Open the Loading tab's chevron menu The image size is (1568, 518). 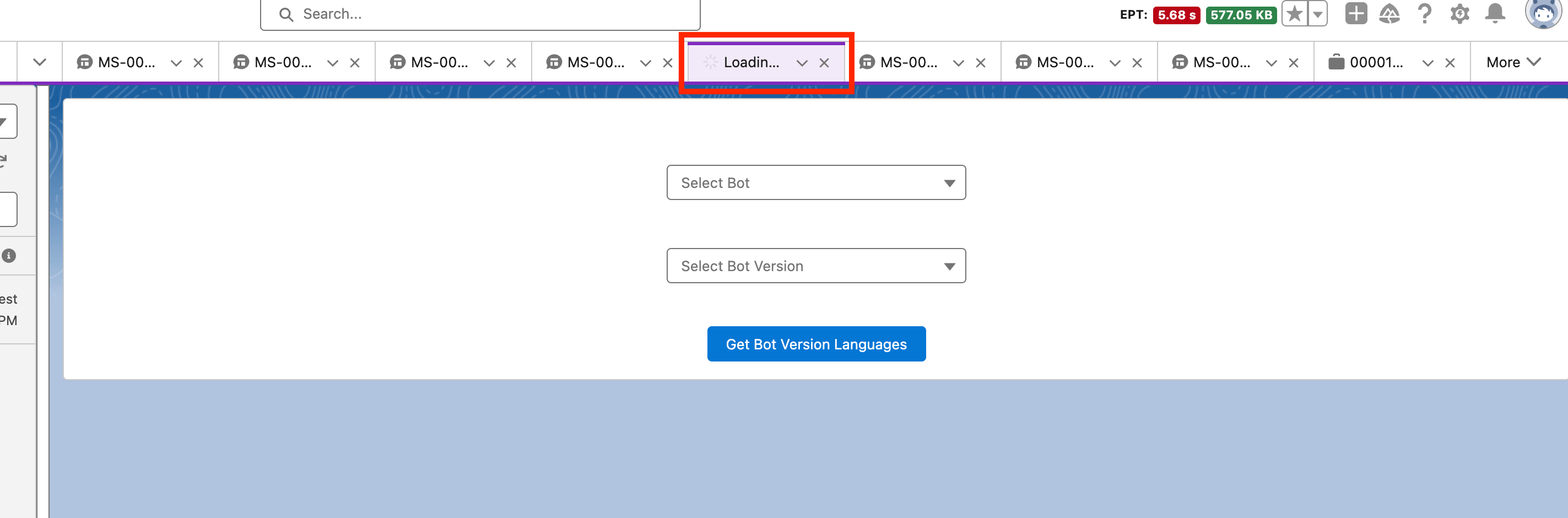pos(802,63)
